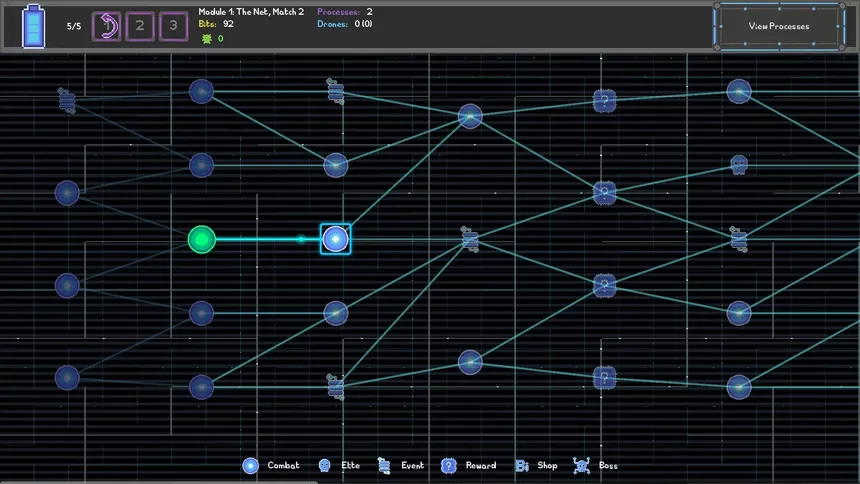This screenshot has height=484, width=860.
Task: Click the "Boss" legend label
Action: pos(608,465)
